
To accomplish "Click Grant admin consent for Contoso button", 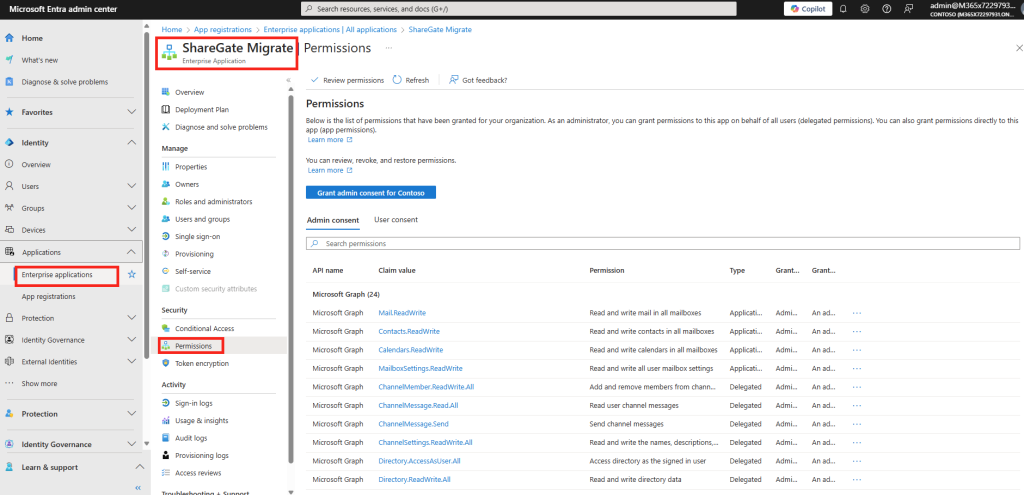I will [x=371, y=193].
